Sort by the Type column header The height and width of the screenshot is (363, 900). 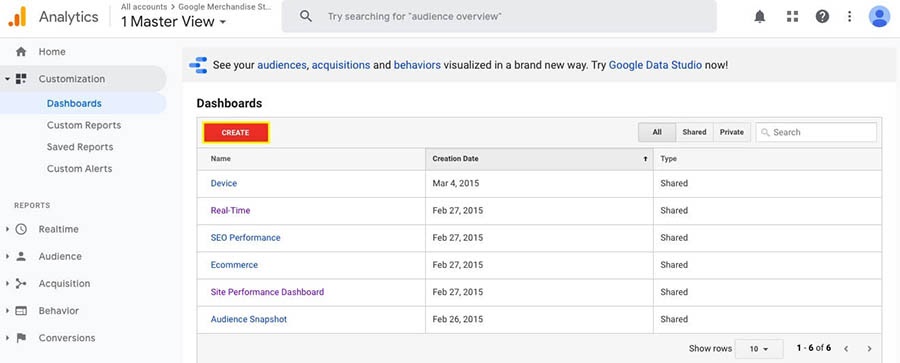(x=767, y=159)
